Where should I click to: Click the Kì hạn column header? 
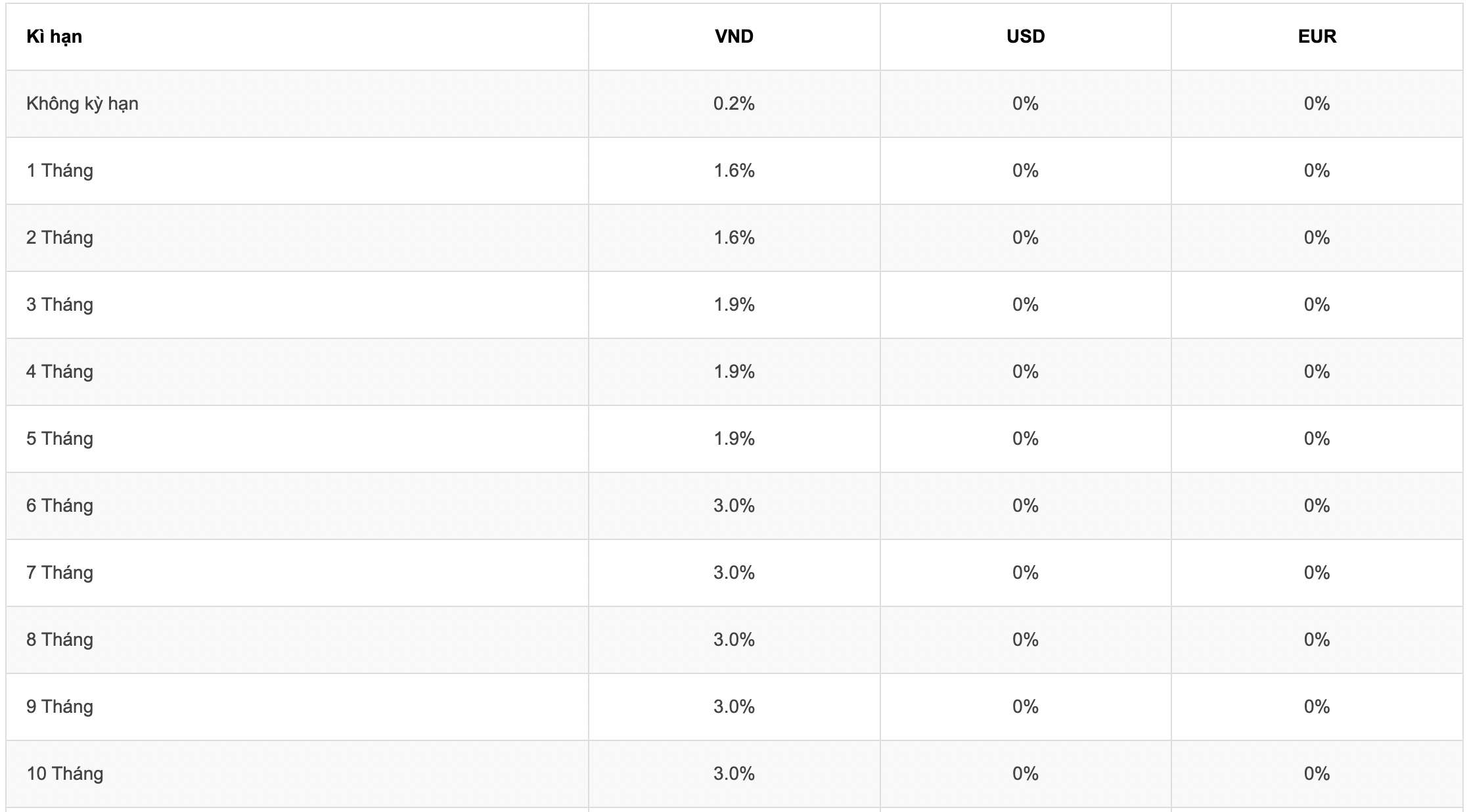coord(55,37)
